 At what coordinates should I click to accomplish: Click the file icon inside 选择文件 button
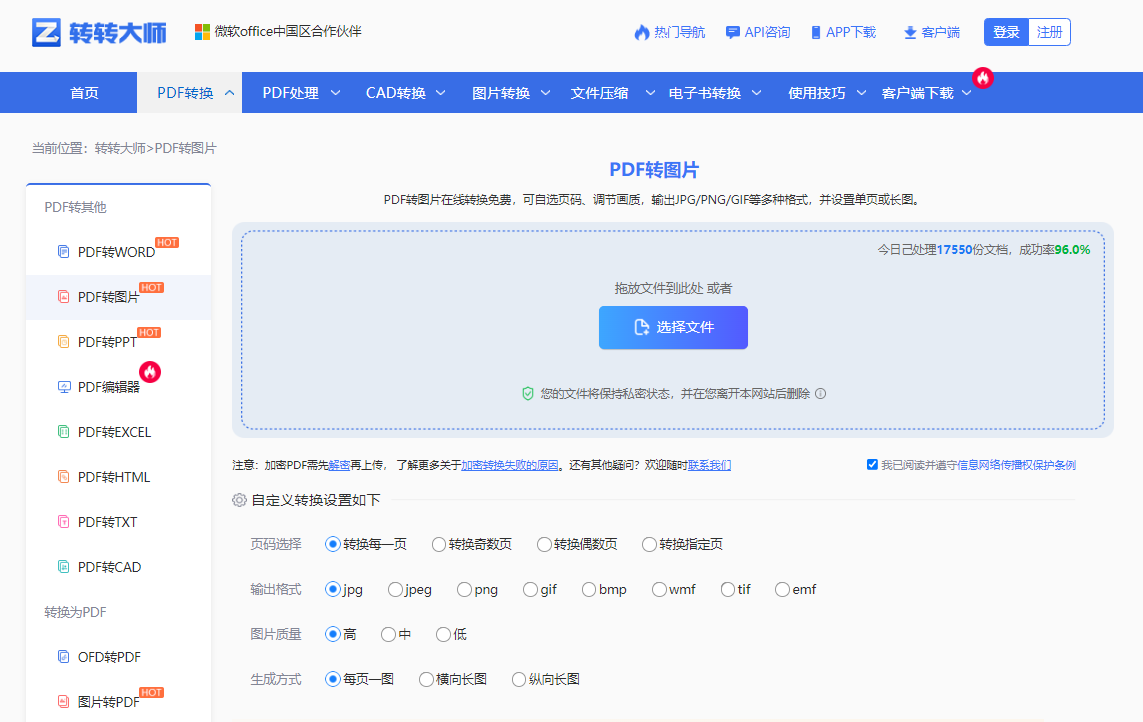tap(641, 327)
